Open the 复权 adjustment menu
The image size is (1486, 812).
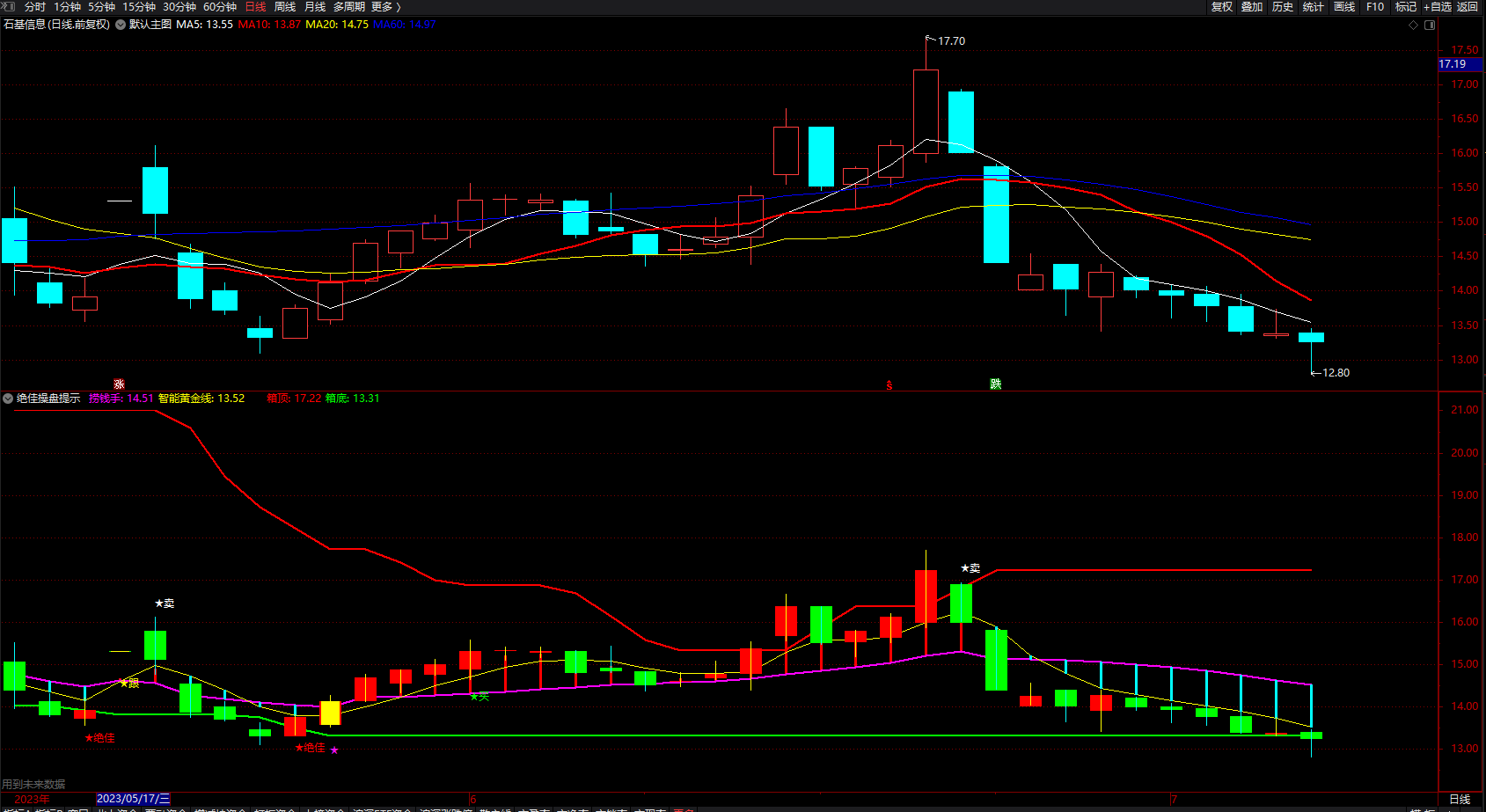pos(1222,7)
